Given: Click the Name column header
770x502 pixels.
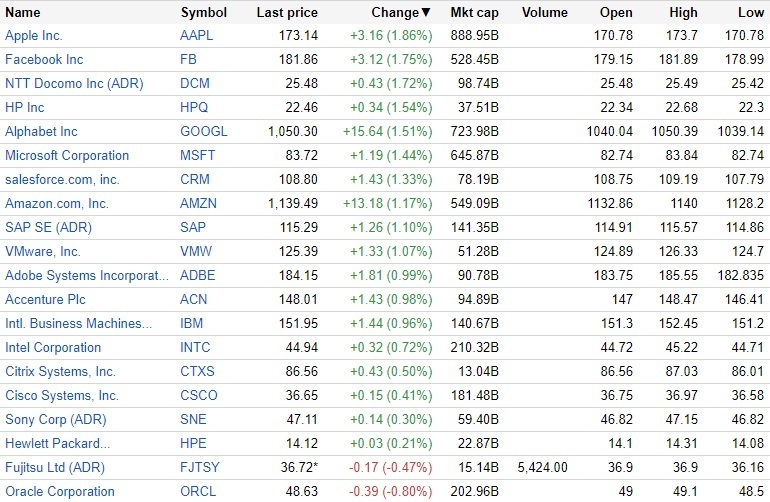Looking at the screenshot, I should (x=24, y=13).
